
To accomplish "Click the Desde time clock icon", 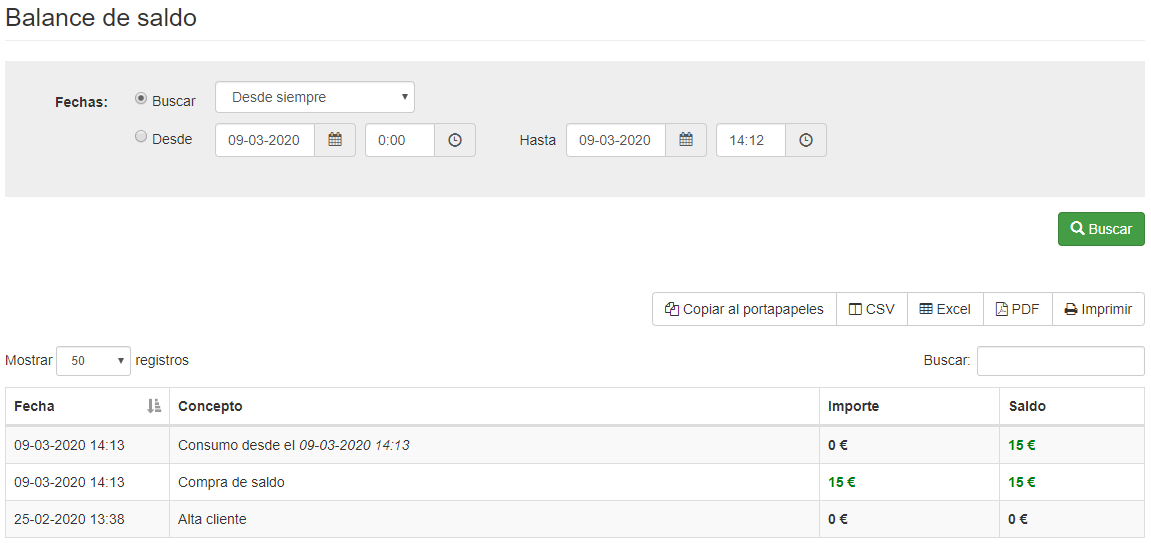I will pos(455,141).
